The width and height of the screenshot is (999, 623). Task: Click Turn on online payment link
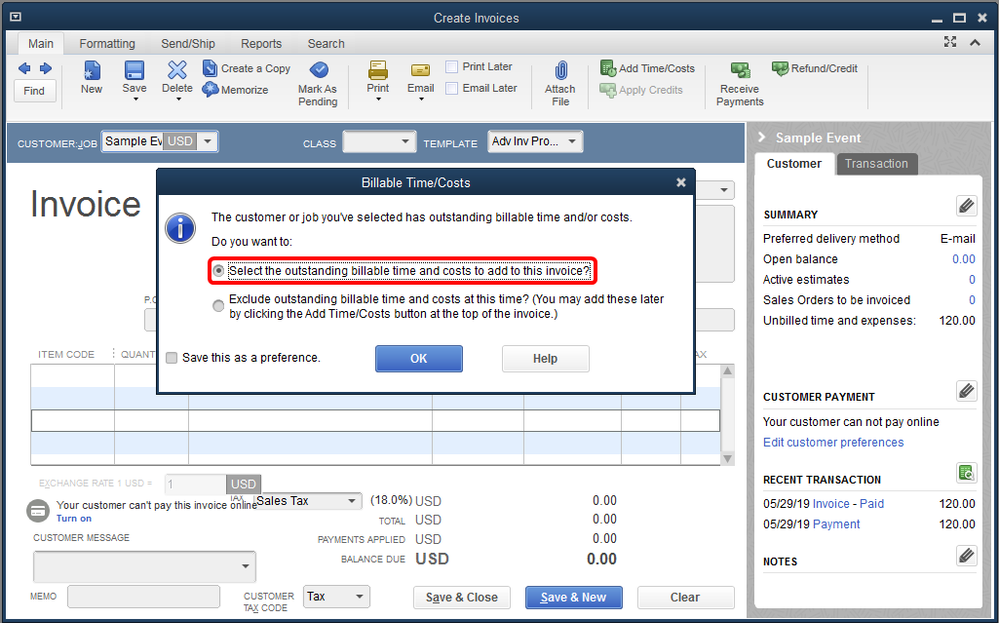[74, 519]
